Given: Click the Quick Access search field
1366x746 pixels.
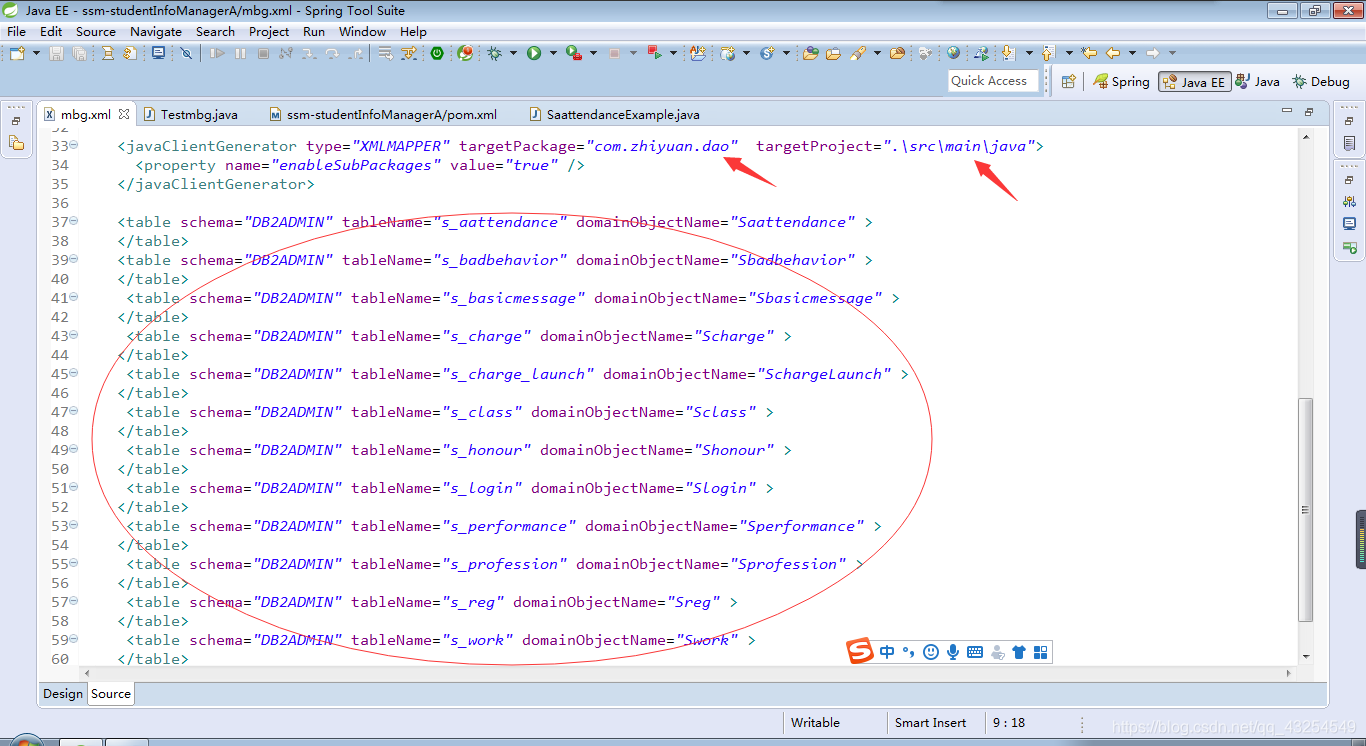Looking at the screenshot, I should 991,81.
